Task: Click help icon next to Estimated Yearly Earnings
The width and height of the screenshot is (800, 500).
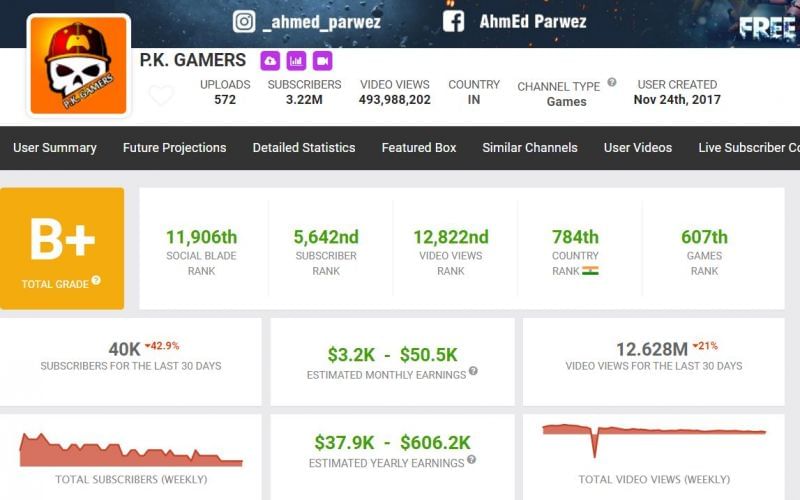Action: point(471,460)
